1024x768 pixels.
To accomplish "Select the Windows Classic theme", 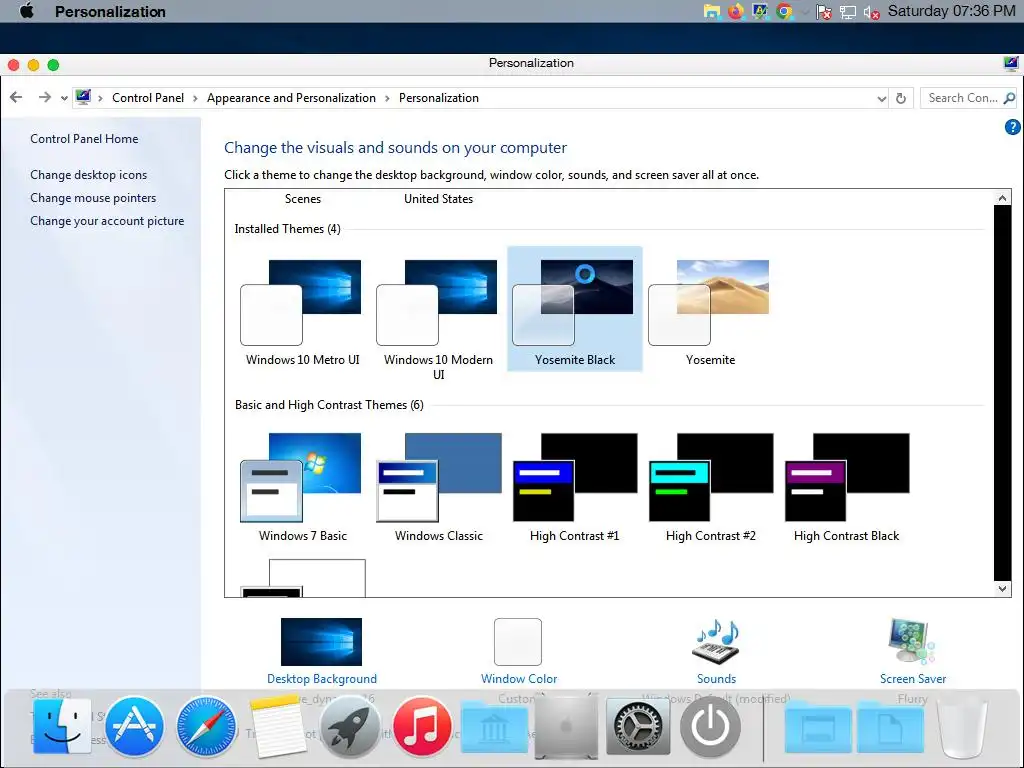I will click(x=438, y=487).
